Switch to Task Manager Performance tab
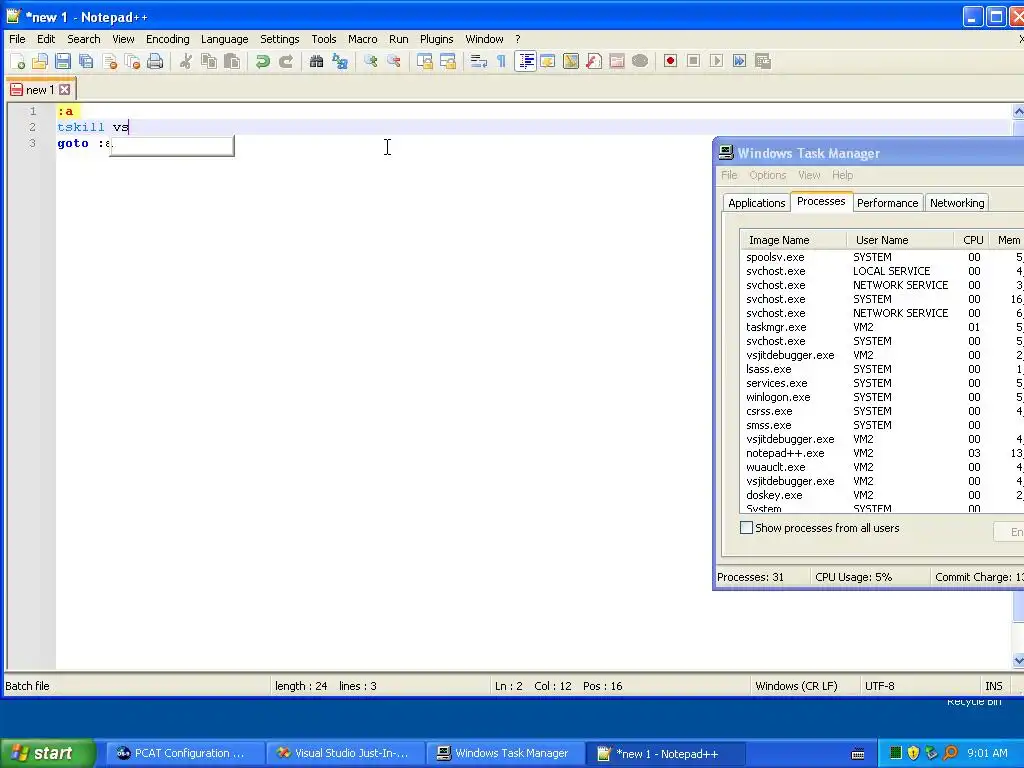Viewport: 1024px width, 768px height. pos(888,203)
